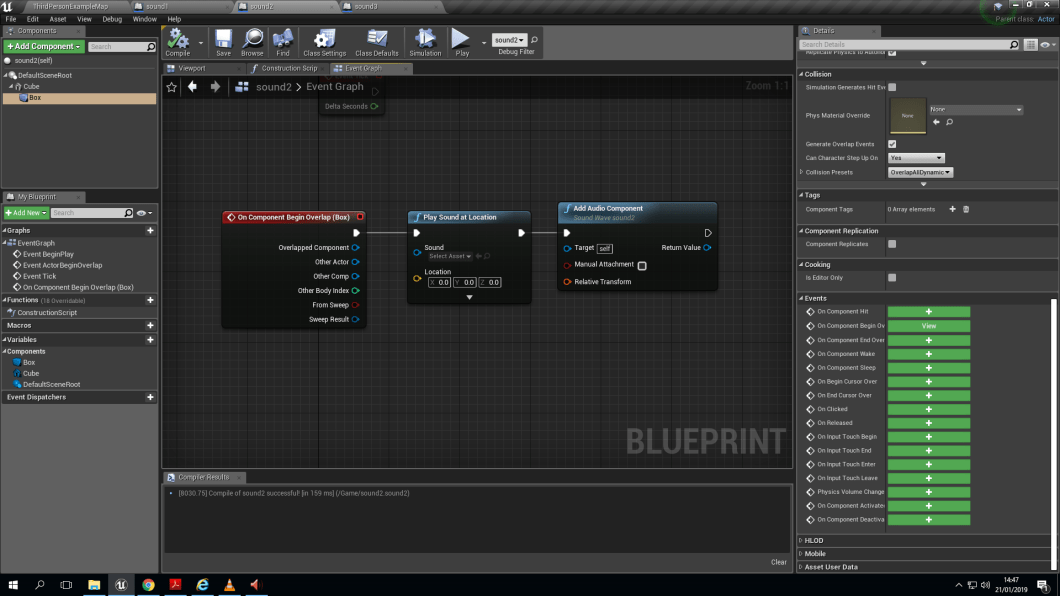This screenshot has width=1060, height=596.
Task: Open Chrome from taskbar
Action: (148, 585)
